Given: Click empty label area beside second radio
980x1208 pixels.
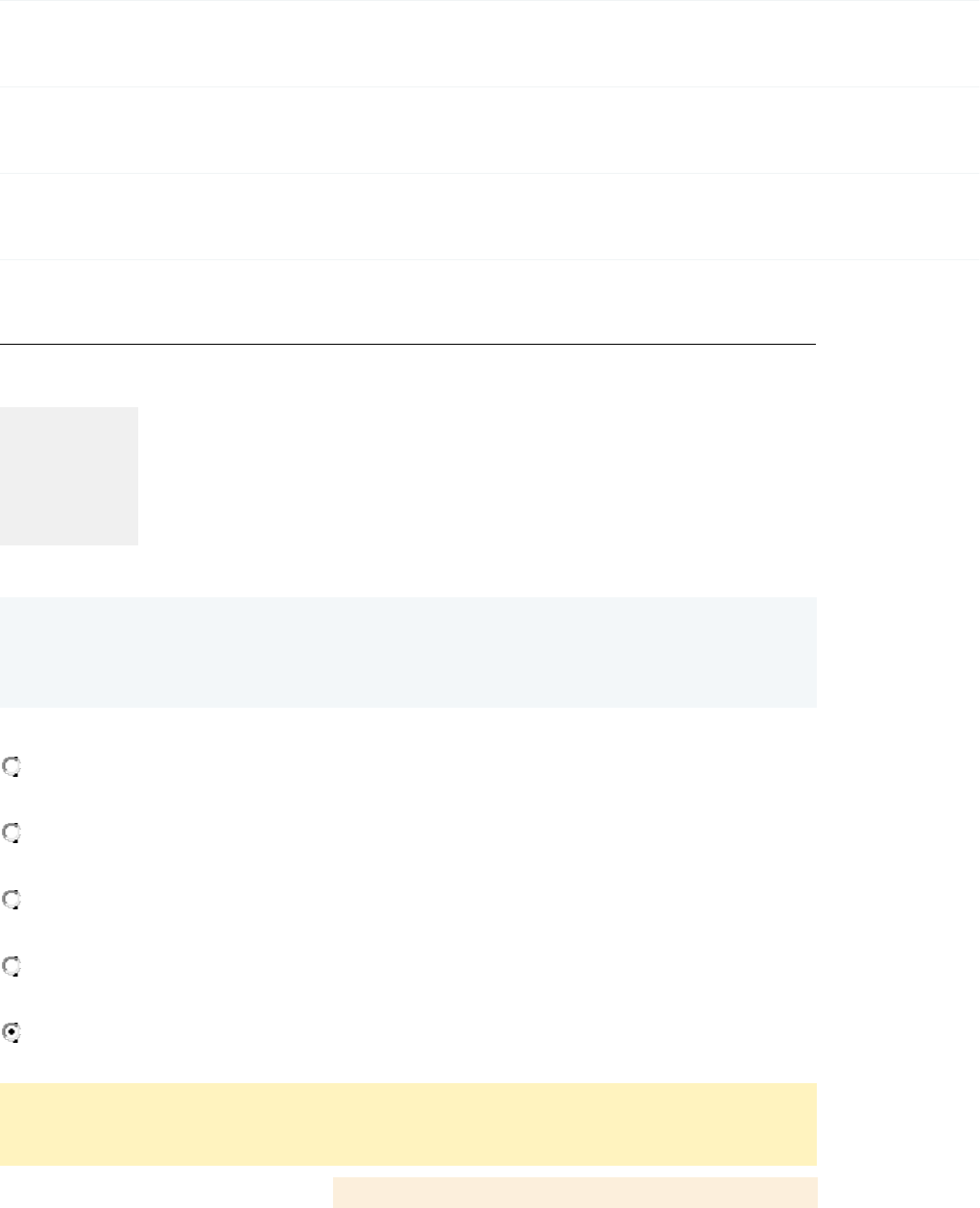Looking at the screenshot, I should pyautogui.click(x=192, y=834).
